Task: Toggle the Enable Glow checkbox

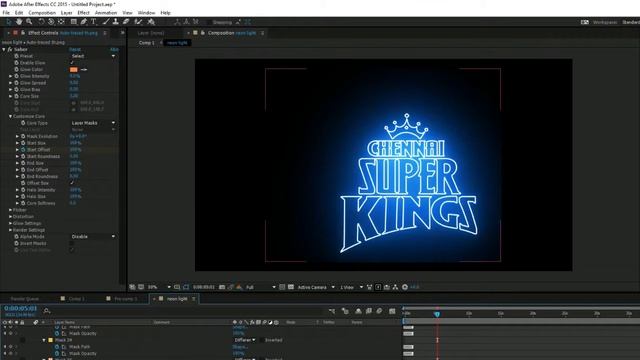Action: point(72,63)
